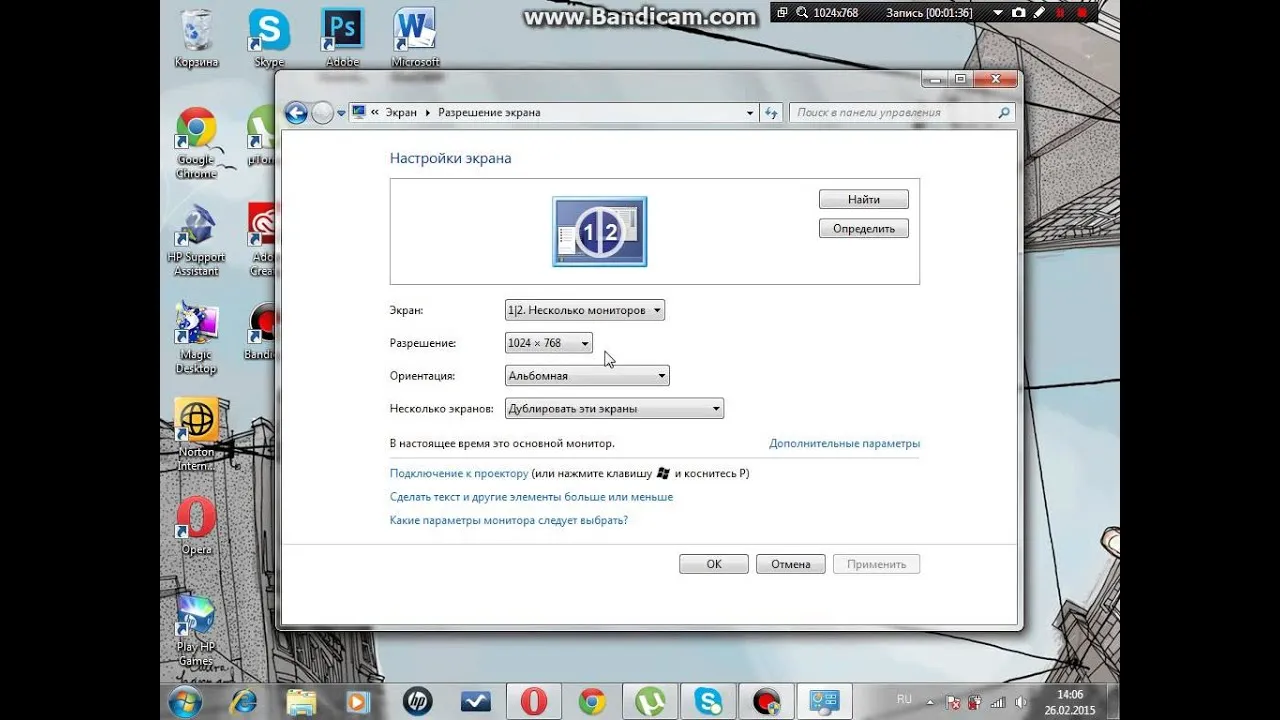Open the Play HP Games desktop icon

point(196,630)
